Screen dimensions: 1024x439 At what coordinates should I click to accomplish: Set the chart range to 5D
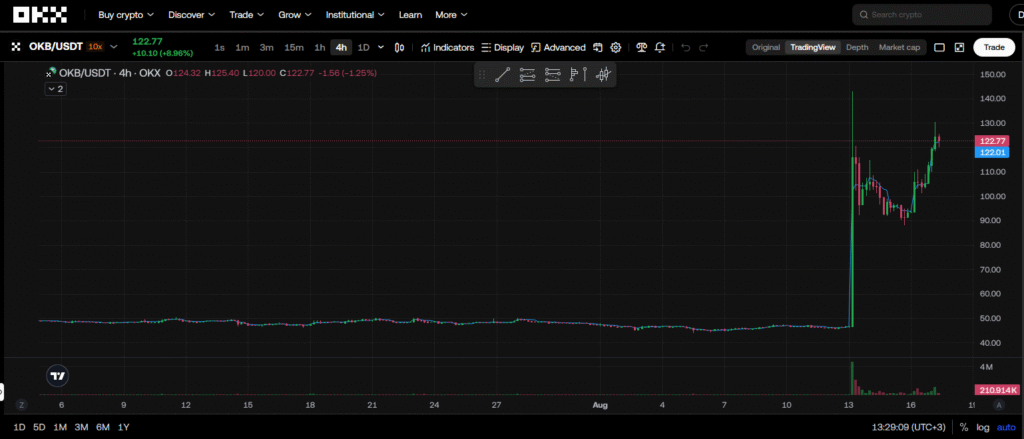pyautogui.click(x=39, y=427)
